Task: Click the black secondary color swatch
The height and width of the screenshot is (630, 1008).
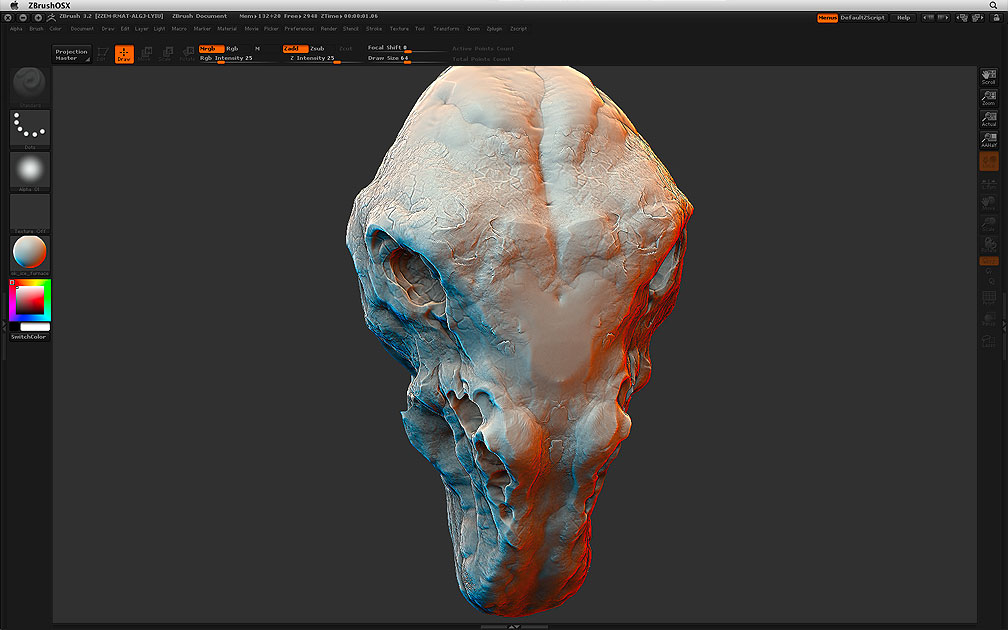Action: pyautogui.click(x=14, y=327)
